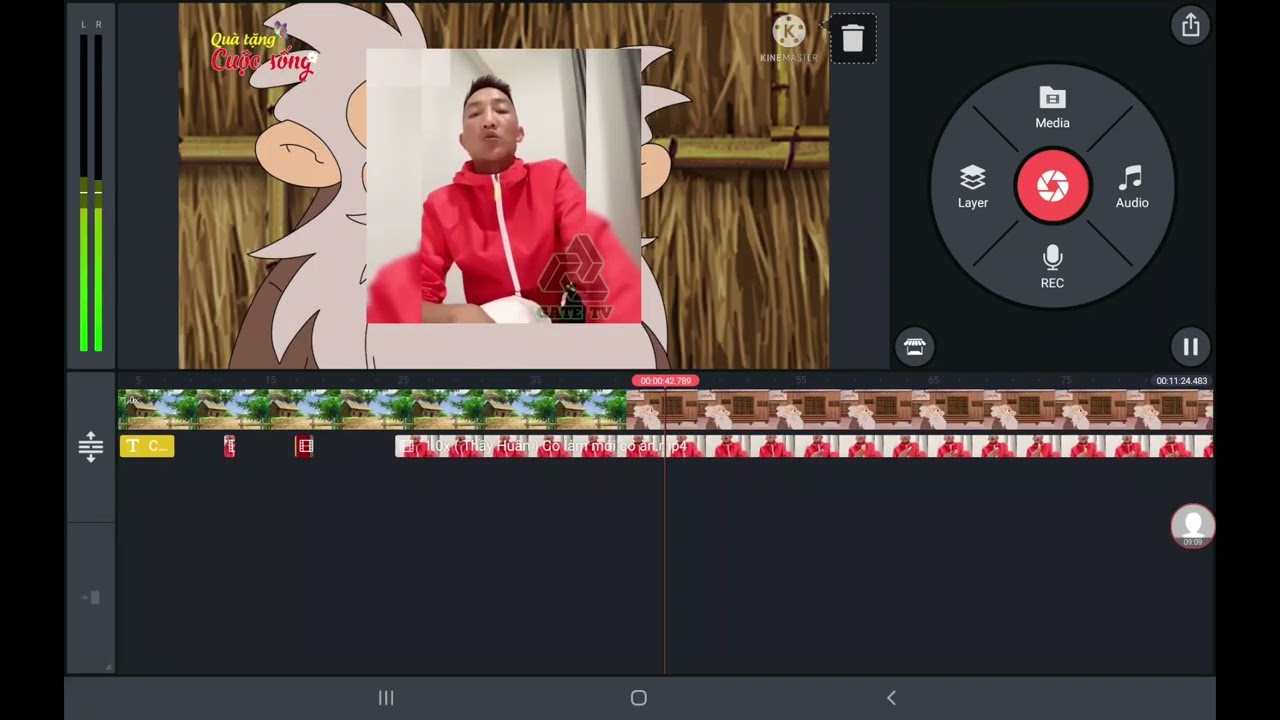
Task: Delete the KineMaster watermark with the trash icon
Action: [x=852, y=39]
